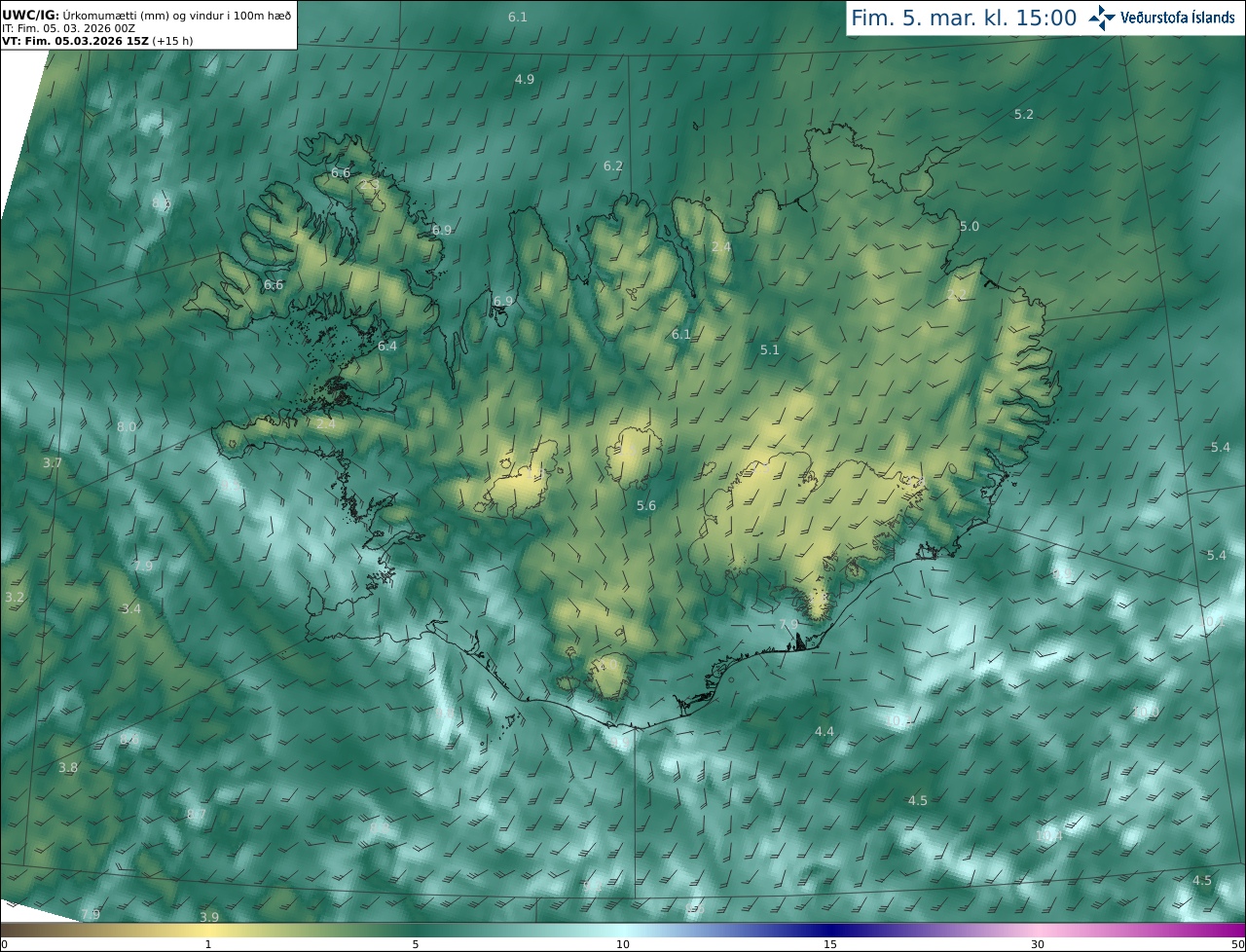
Task: Click the dark navy segment of the color scale
Action: tap(830, 930)
